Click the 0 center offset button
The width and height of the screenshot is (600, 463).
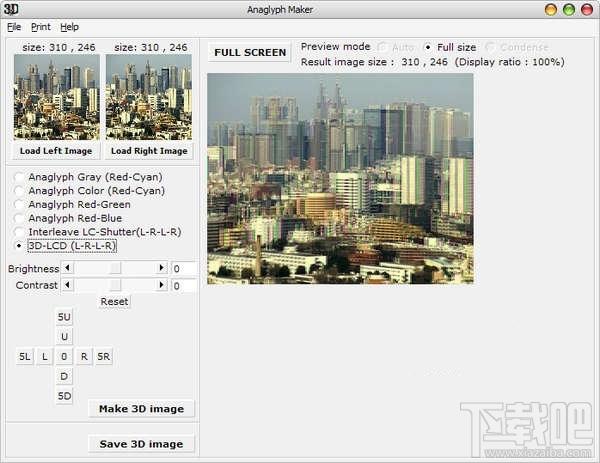pos(64,356)
